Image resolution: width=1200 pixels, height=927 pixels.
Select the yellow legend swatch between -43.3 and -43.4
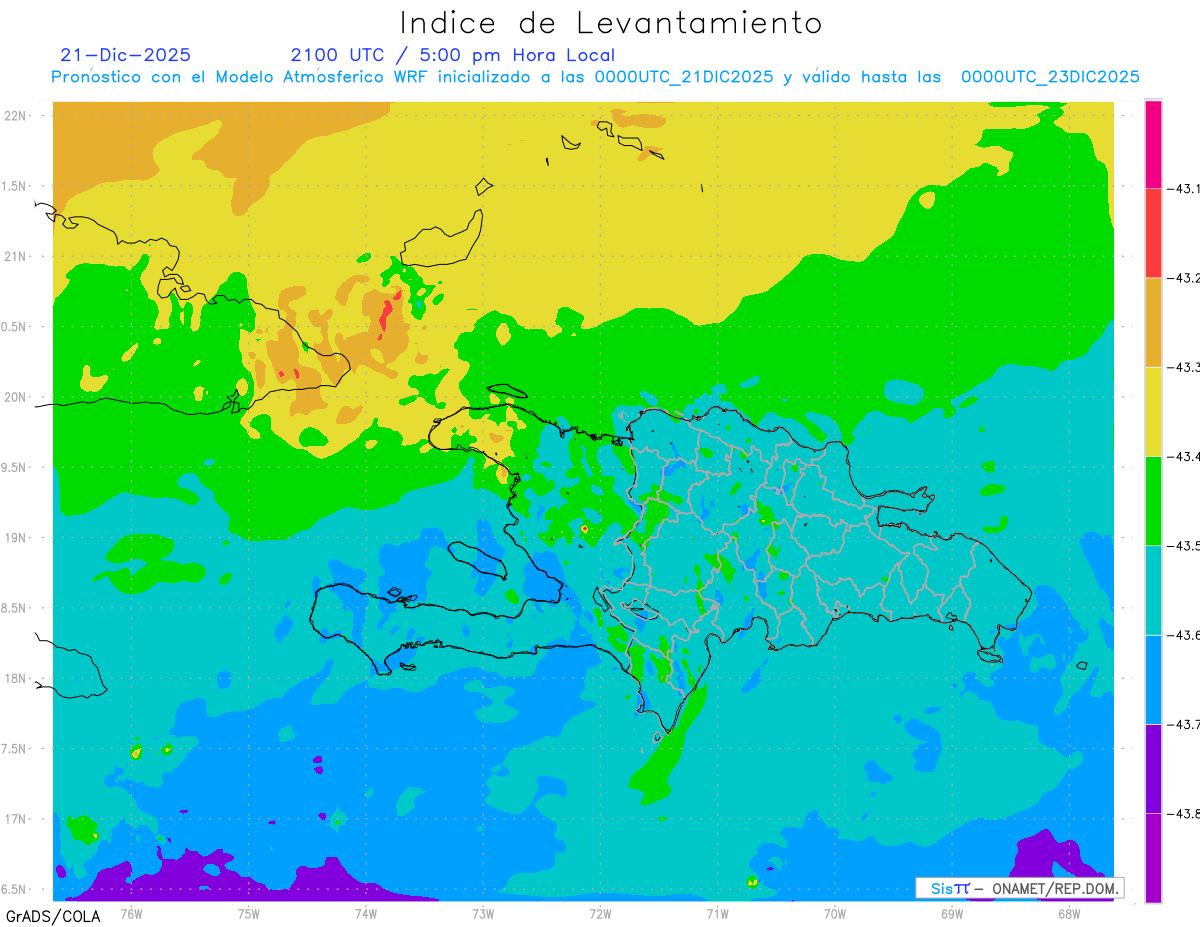pos(1153,411)
